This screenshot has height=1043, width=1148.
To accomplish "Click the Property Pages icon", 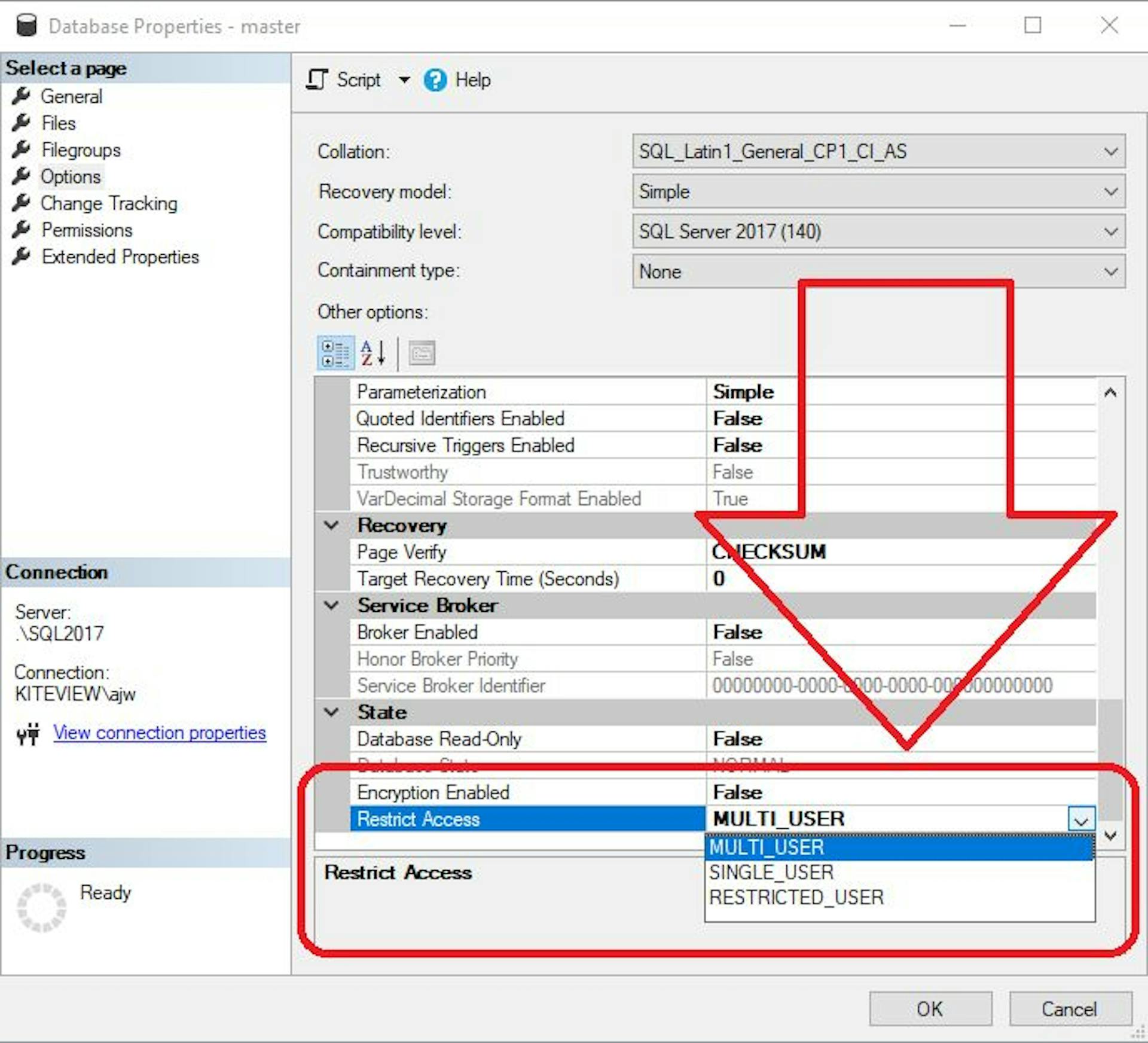I will (x=422, y=353).
